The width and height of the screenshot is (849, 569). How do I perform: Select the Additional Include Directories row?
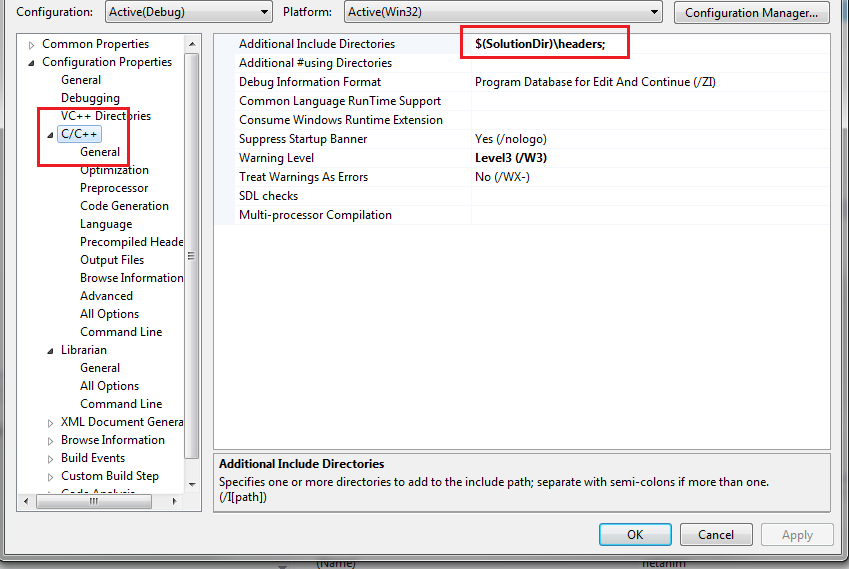click(522, 44)
